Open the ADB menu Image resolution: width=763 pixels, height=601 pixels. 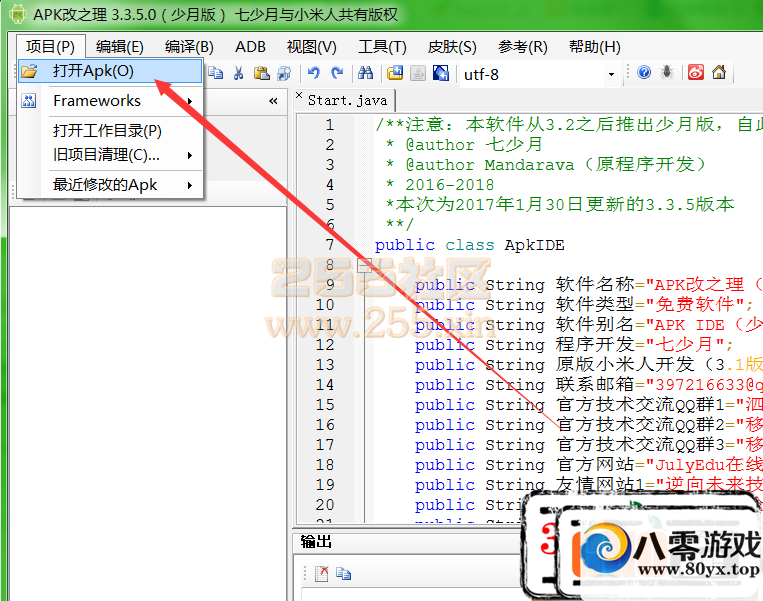point(250,47)
